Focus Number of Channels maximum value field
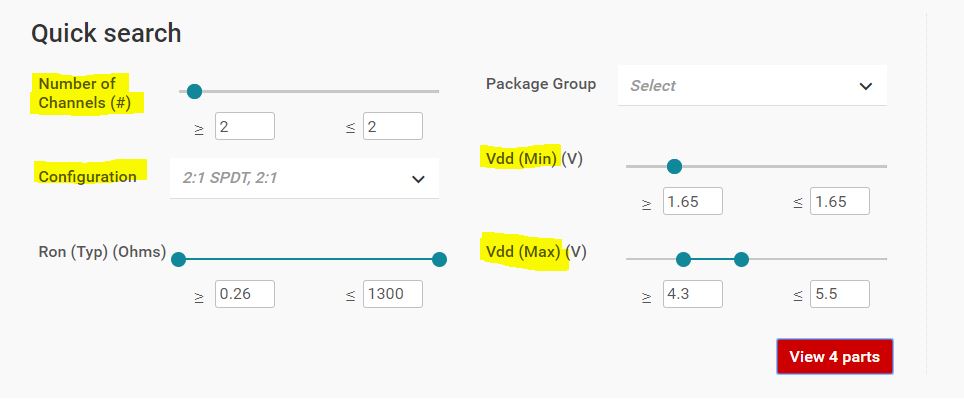This screenshot has height=410, width=964. tap(392, 126)
